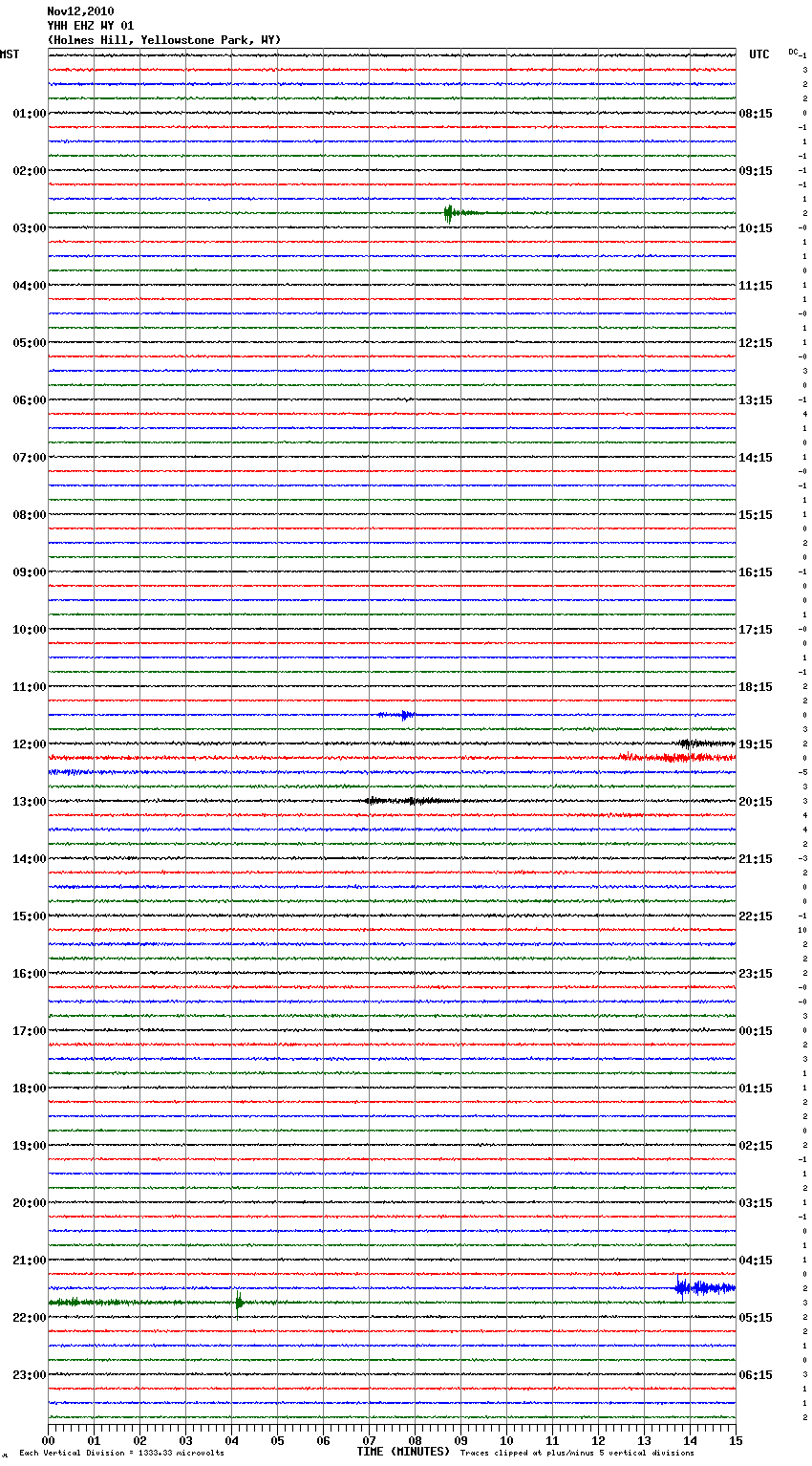This screenshot has width=812, height=1466.
Task: Click the Traces clipped at plus/minus 5 divisions note
Action: (x=577, y=1453)
